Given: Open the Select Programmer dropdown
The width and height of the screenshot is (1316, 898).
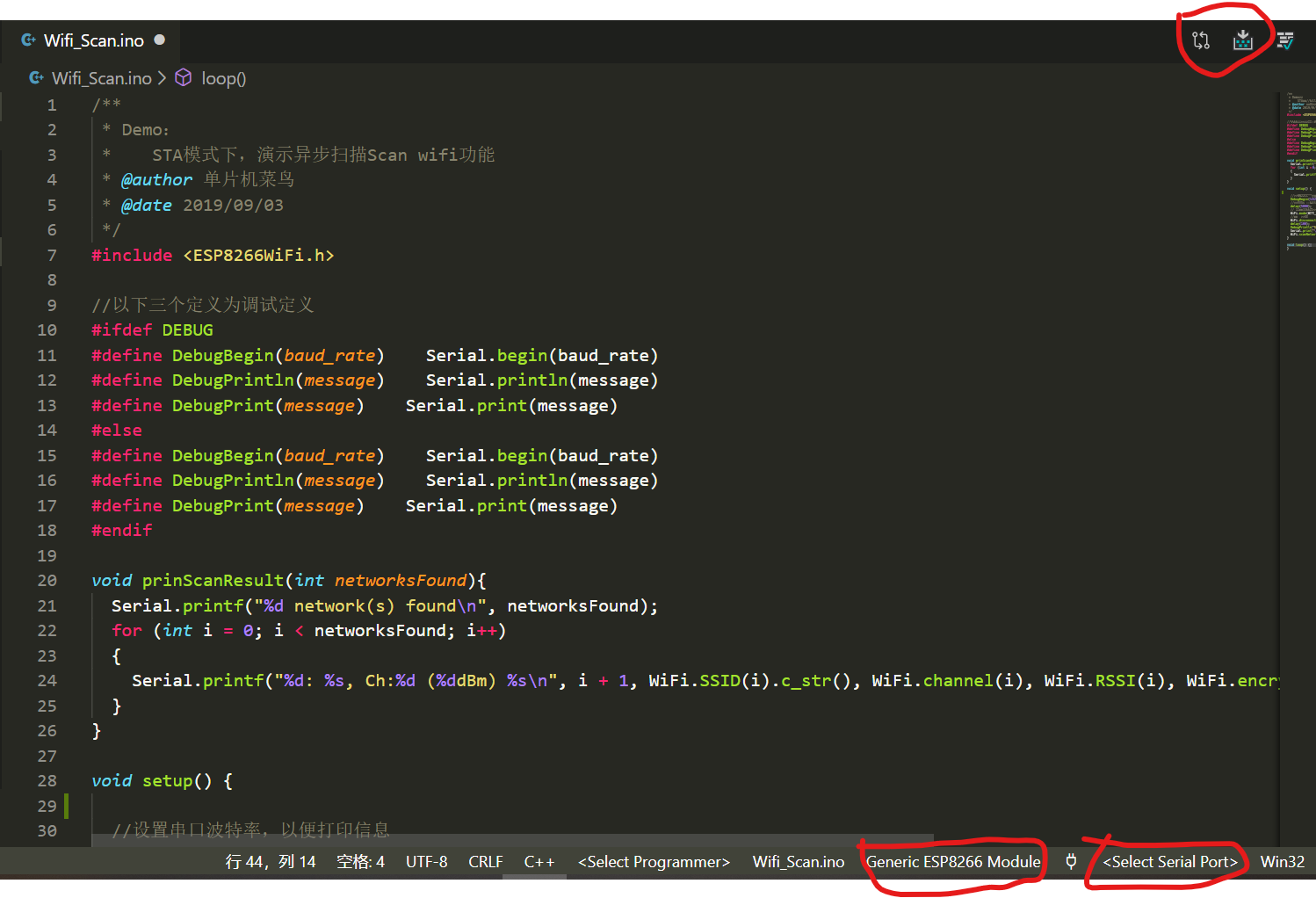Looking at the screenshot, I should [x=653, y=862].
